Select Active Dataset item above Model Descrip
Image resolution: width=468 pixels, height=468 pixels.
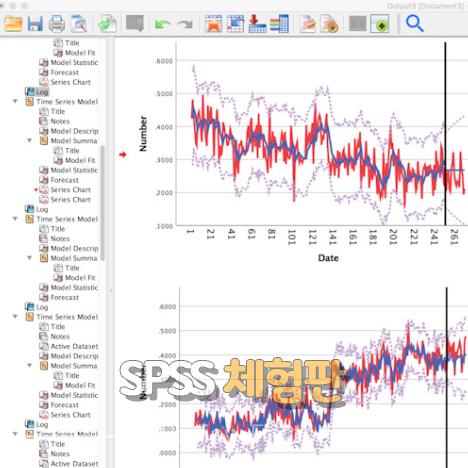pos(69,346)
